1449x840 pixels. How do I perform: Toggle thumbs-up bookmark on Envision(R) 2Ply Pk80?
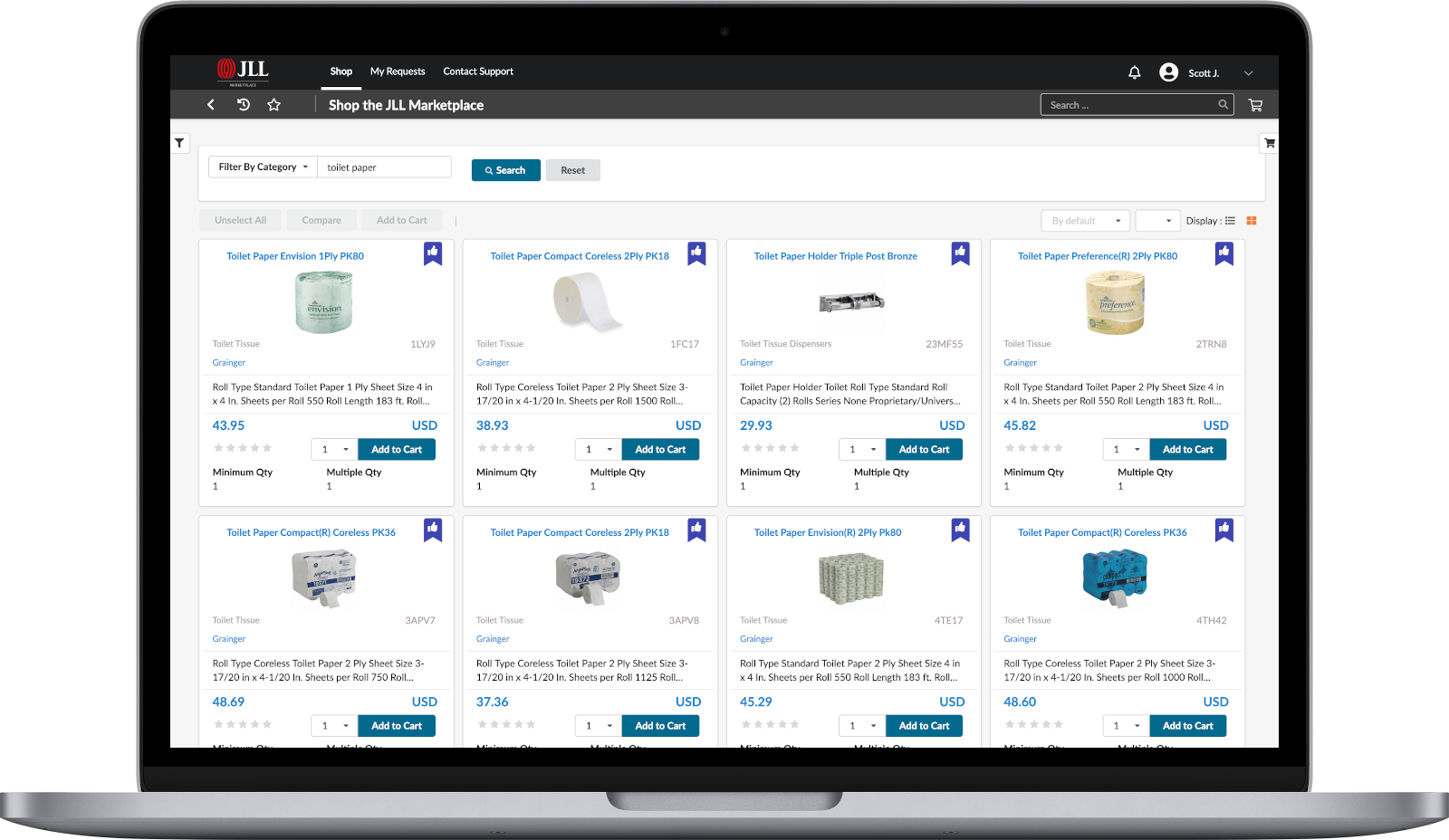point(960,530)
